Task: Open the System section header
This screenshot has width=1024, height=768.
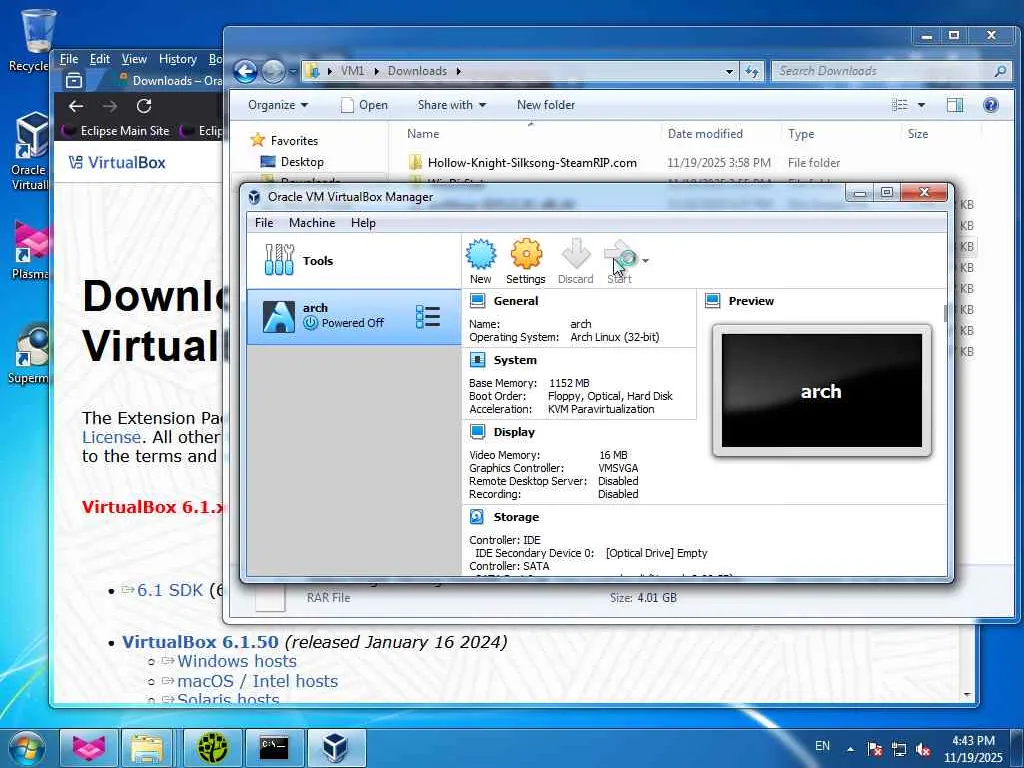Action: pyautogui.click(x=515, y=360)
